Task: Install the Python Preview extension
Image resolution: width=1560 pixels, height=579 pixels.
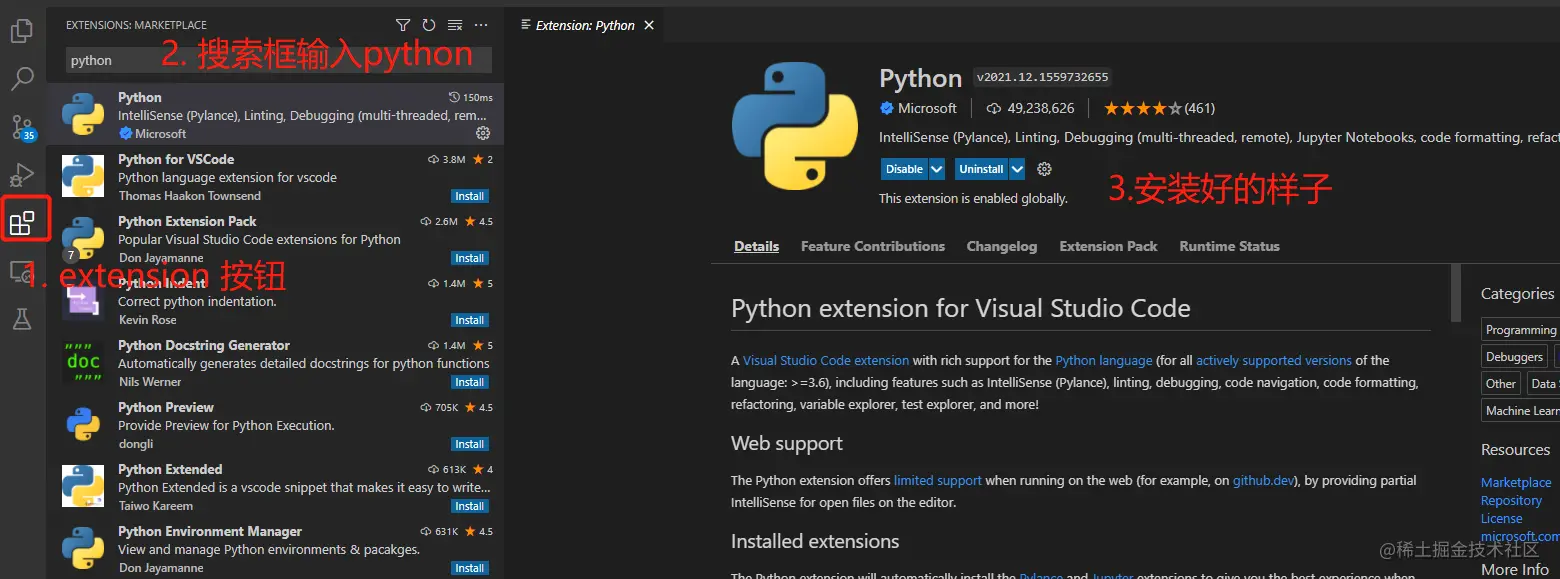Action: tap(470, 444)
